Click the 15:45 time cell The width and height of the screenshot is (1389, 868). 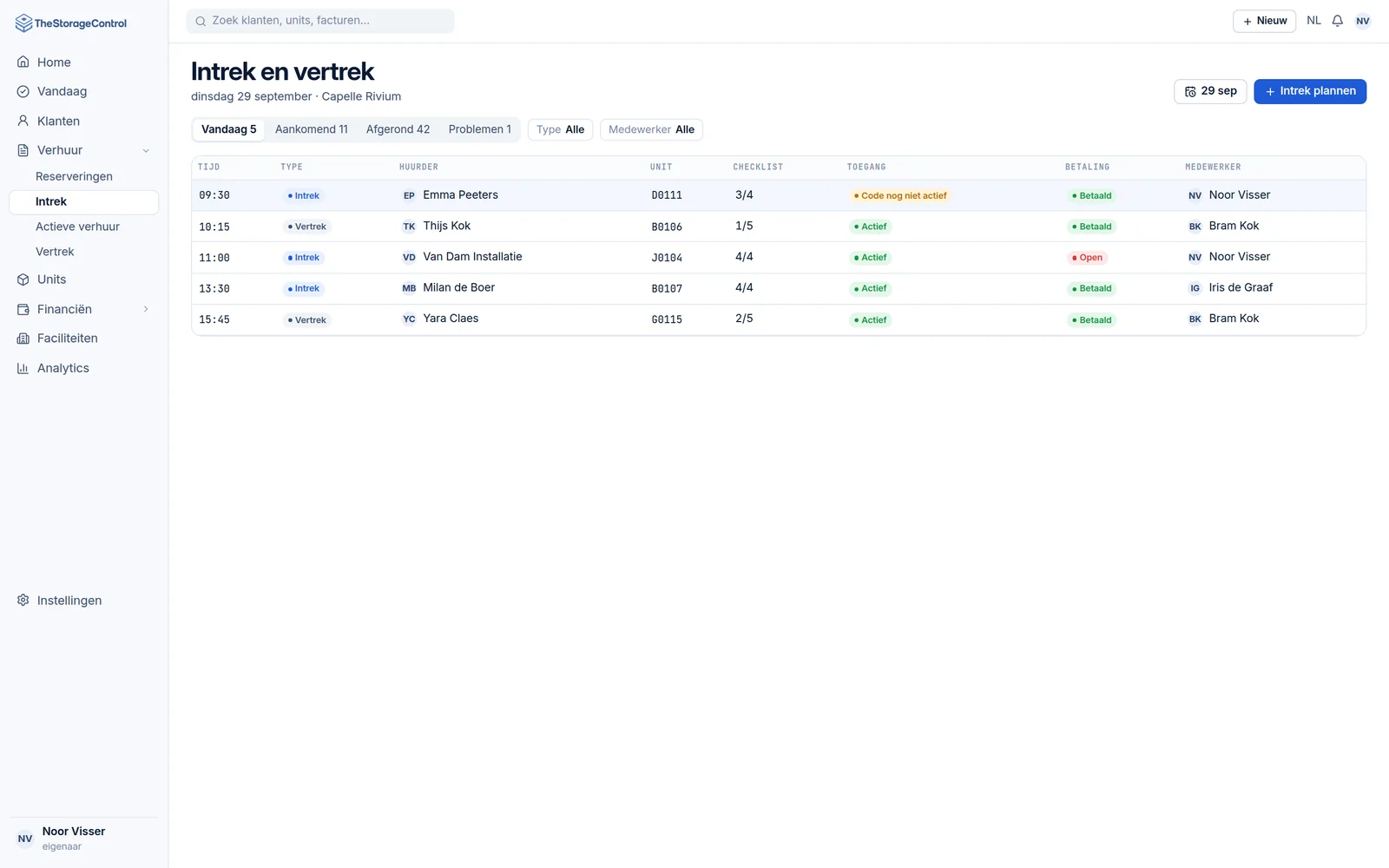(214, 319)
